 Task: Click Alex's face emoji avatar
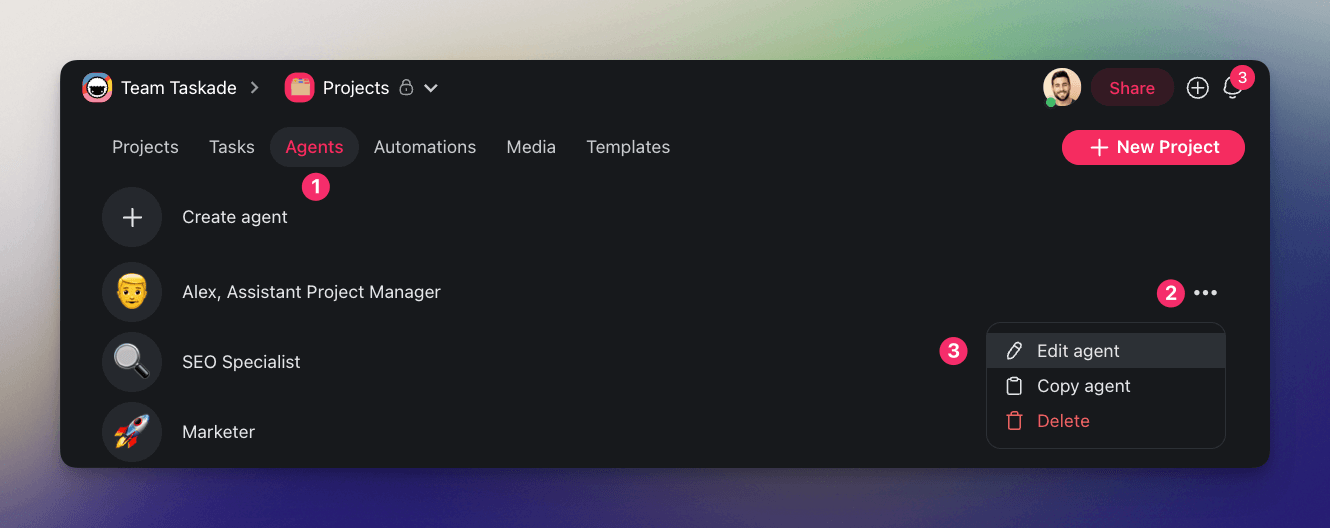click(x=132, y=292)
